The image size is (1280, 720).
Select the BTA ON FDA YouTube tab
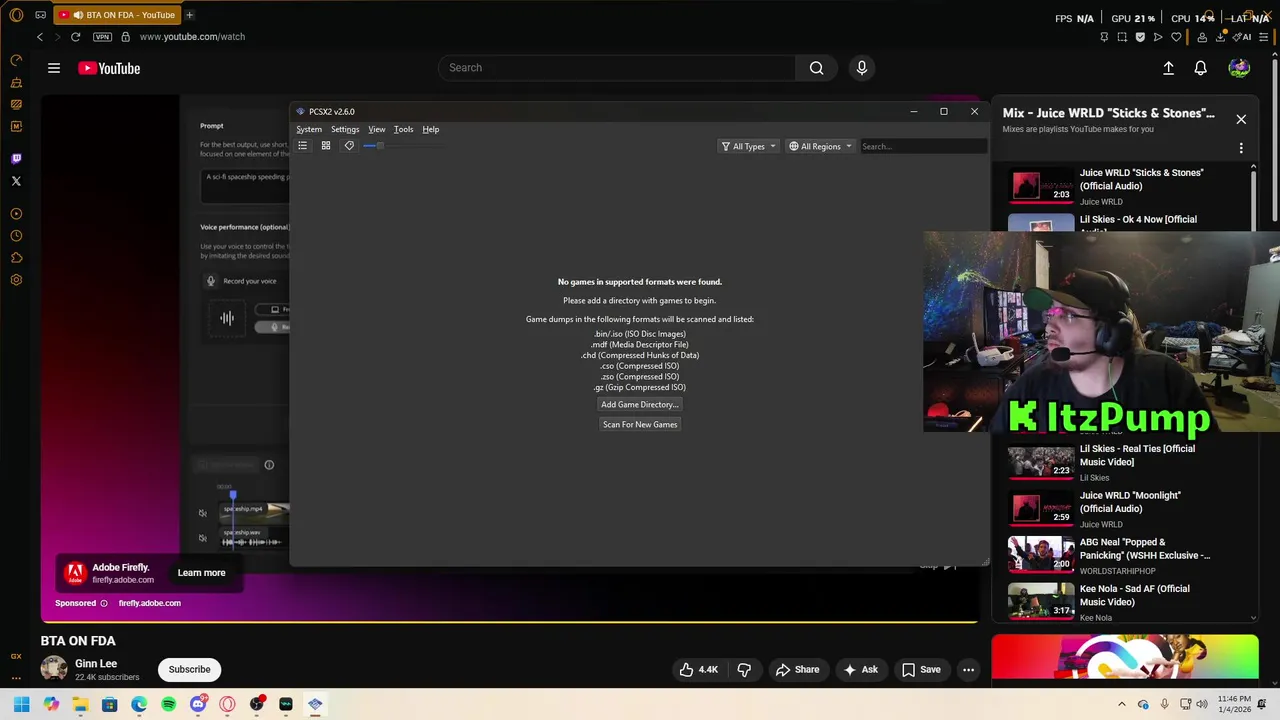tap(117, 15)
